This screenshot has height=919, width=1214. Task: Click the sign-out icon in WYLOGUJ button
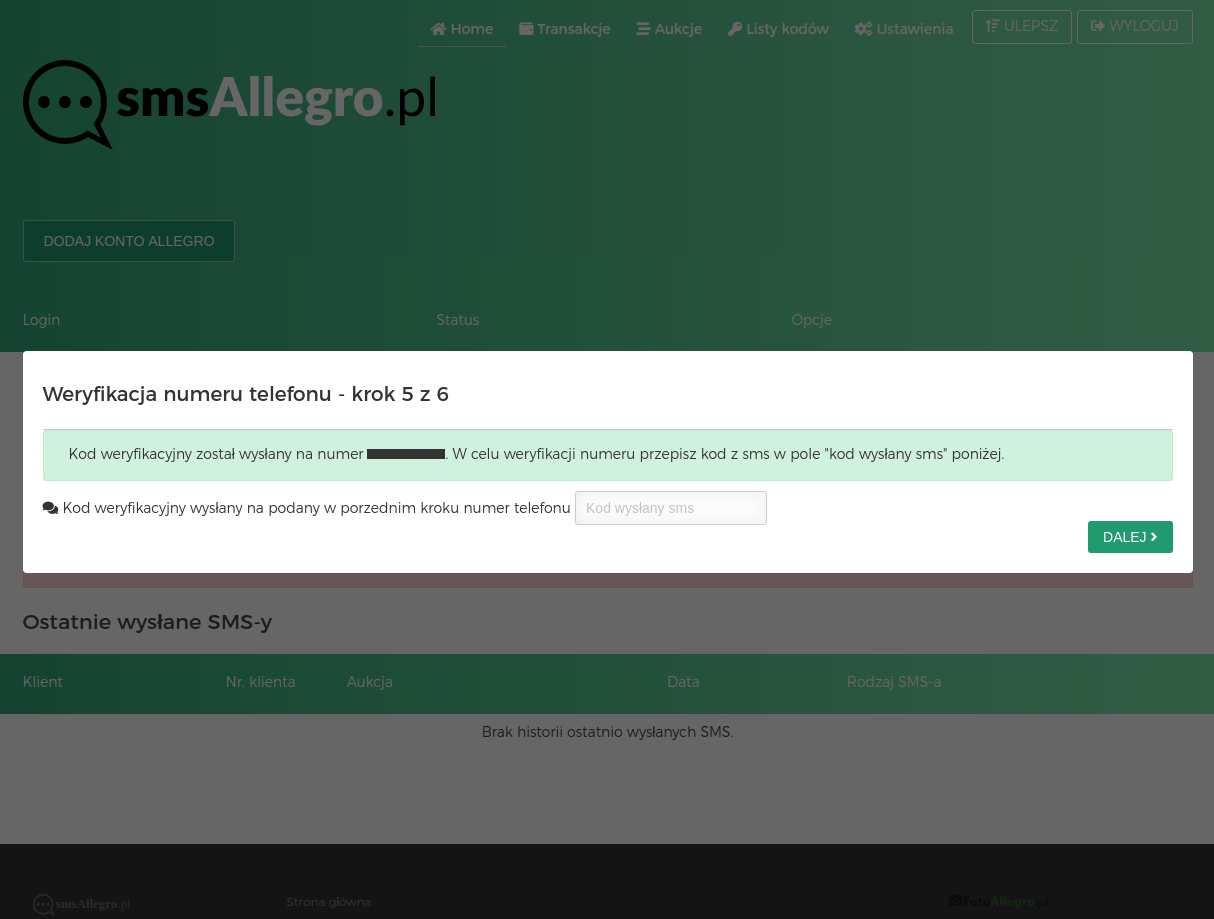point(1097,26)
